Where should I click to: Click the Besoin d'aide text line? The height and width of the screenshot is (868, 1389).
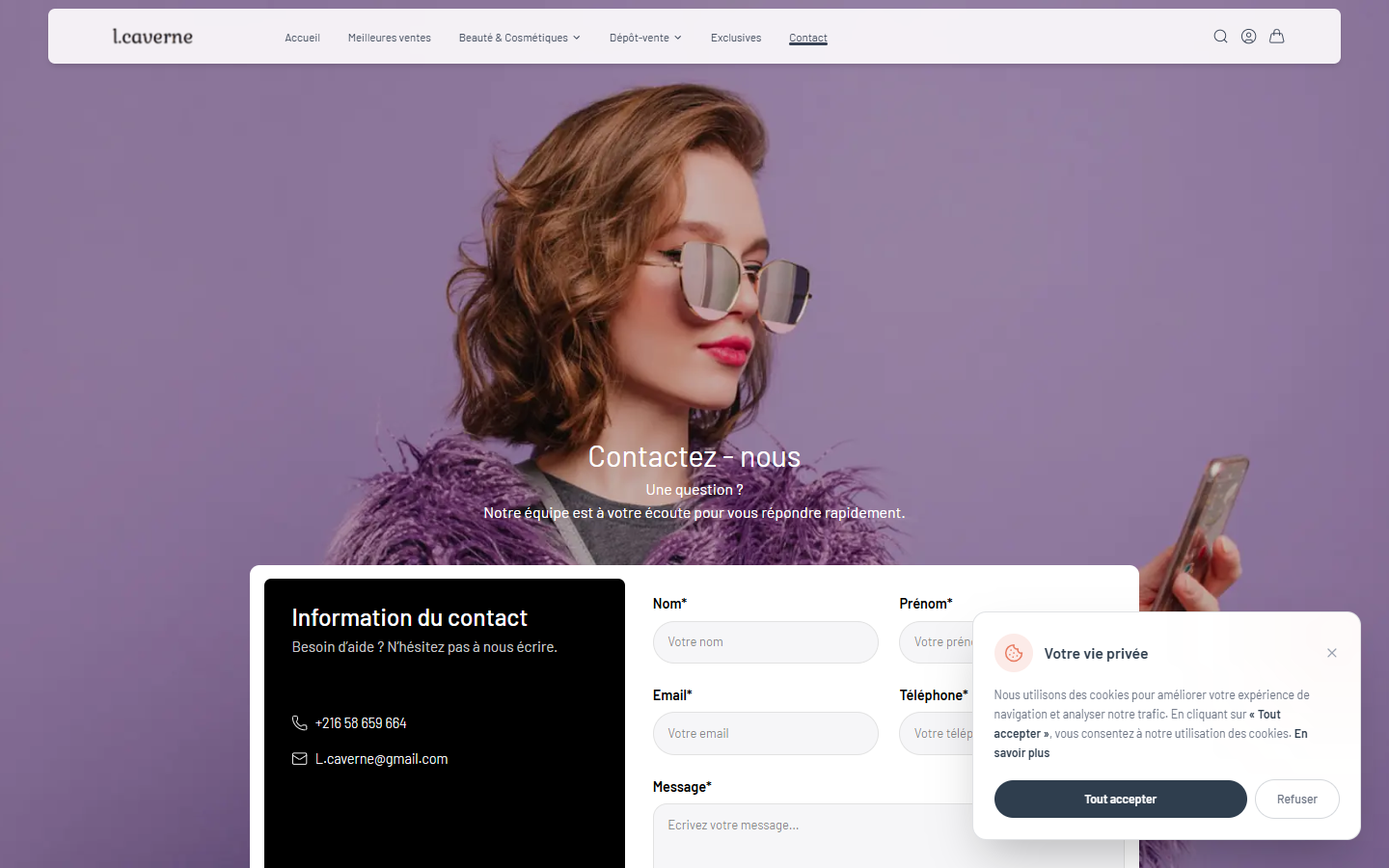(x=424, y=646)
